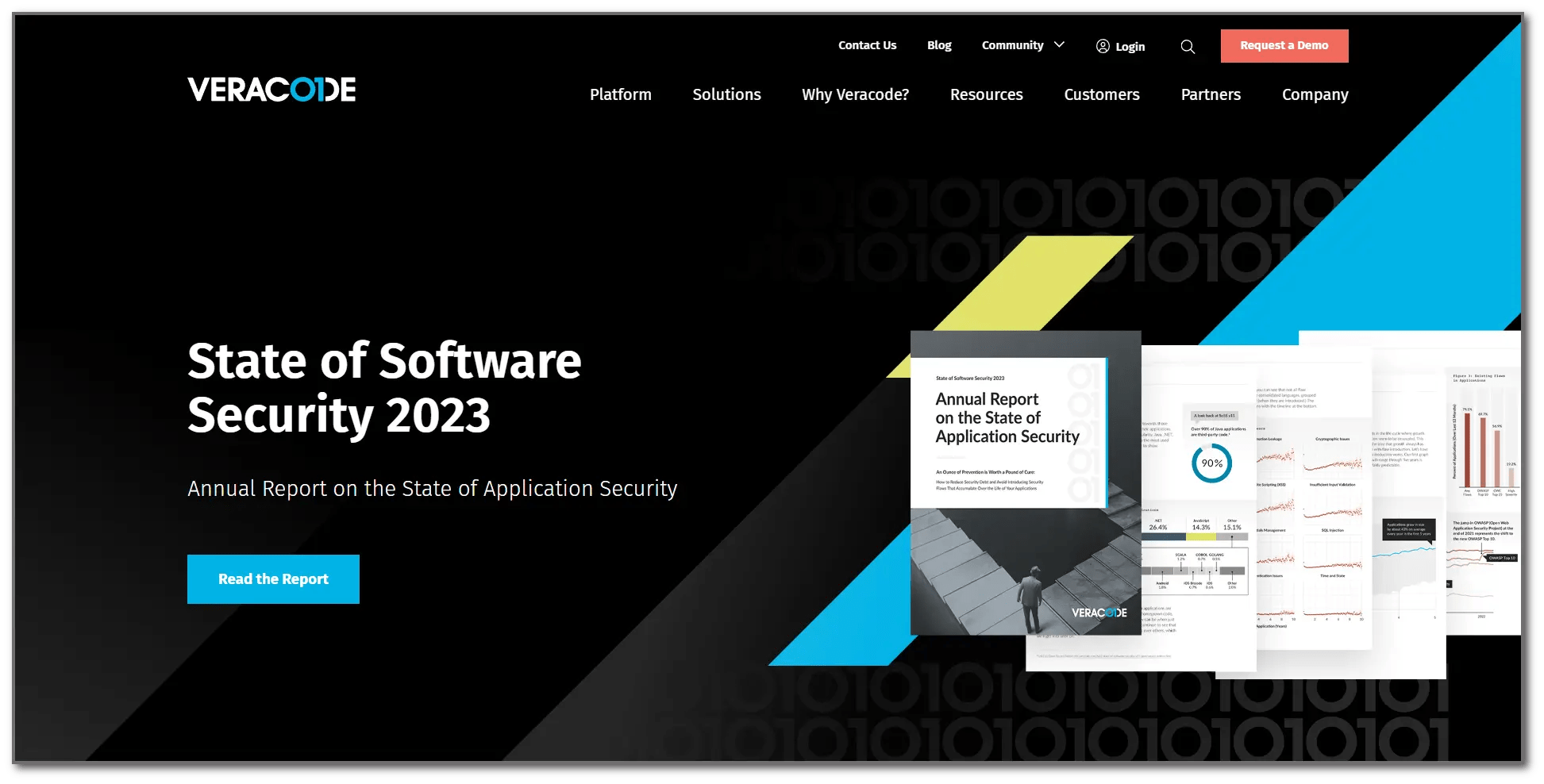Open the Platform menu
Viewport: 1544px width, 784px height.
(x=621, y=94)
